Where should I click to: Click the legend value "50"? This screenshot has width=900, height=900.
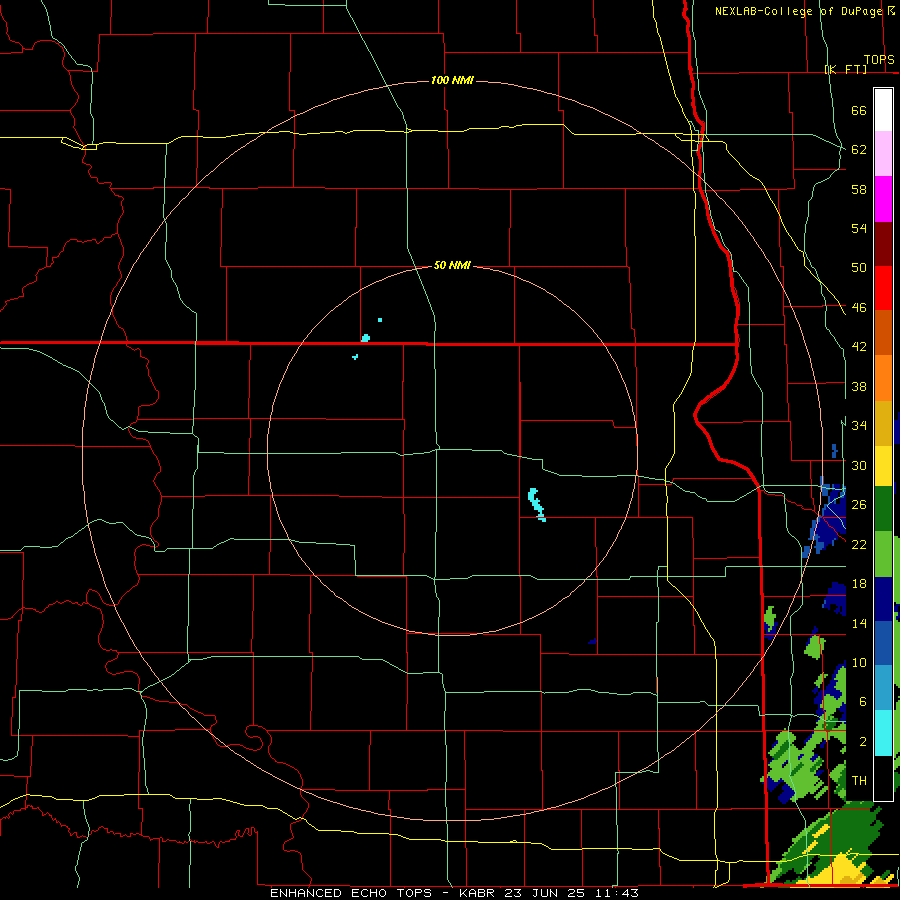click(x=859, y=267)
